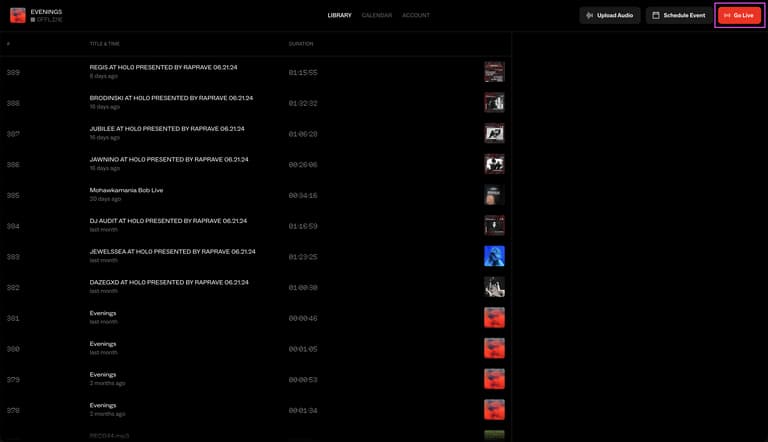Click row number 389

(13, 73)
